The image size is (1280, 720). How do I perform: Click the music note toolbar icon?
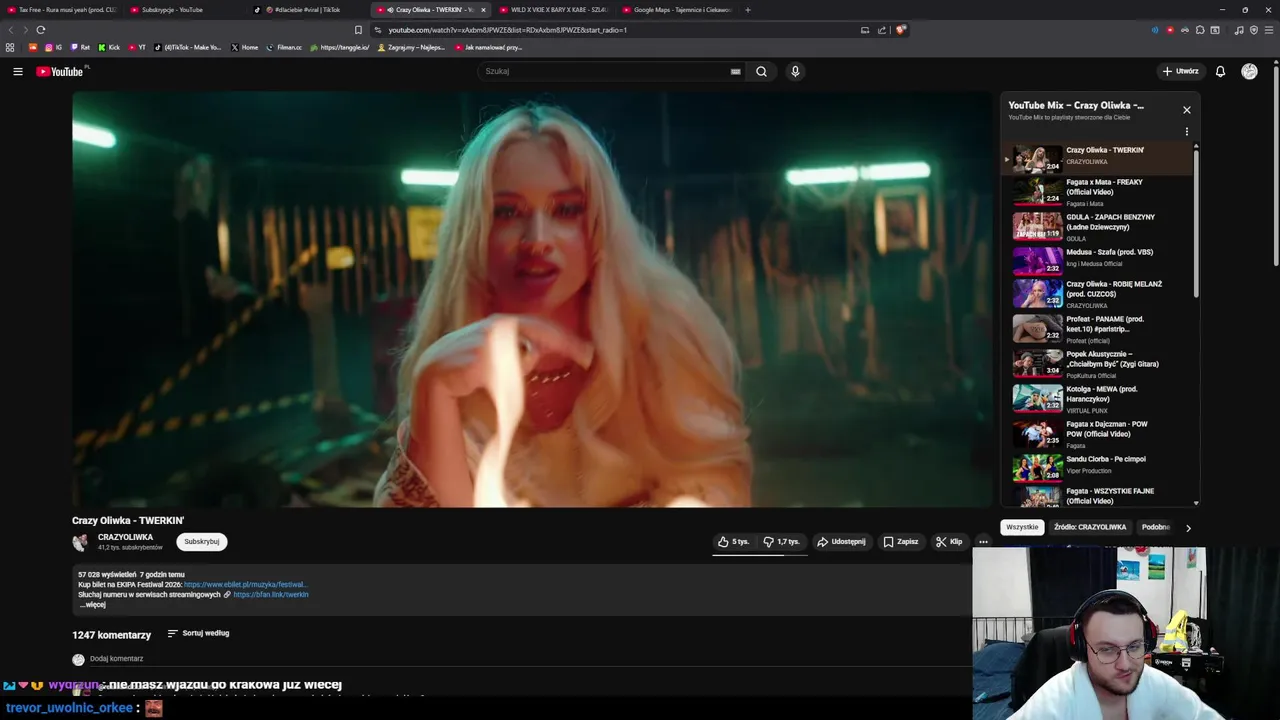tap(1239, 30)
